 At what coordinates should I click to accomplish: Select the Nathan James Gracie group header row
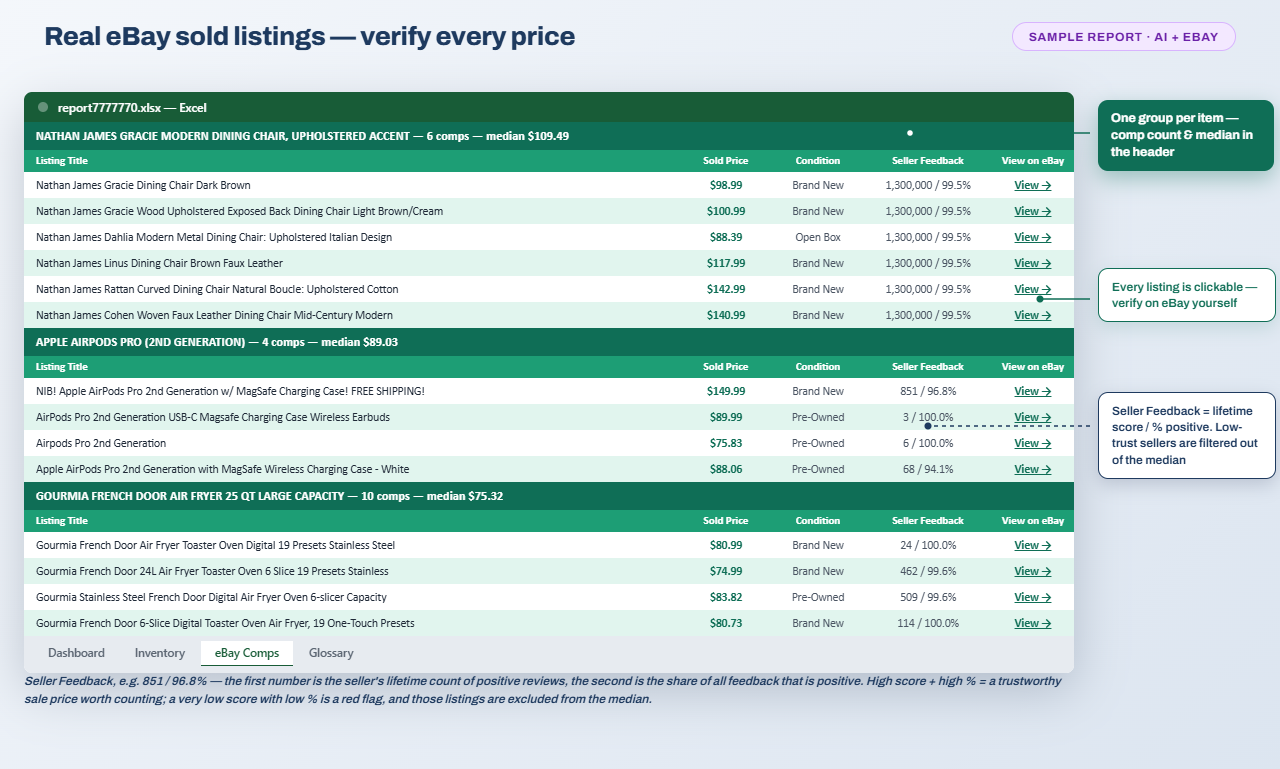[x=549, y=135]
